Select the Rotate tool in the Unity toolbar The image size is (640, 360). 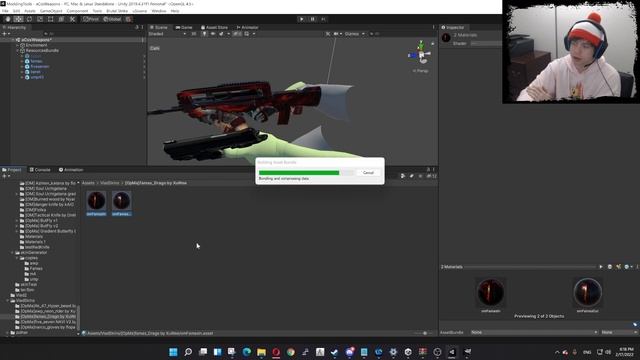pyautogui.click(x=29, y=19)
